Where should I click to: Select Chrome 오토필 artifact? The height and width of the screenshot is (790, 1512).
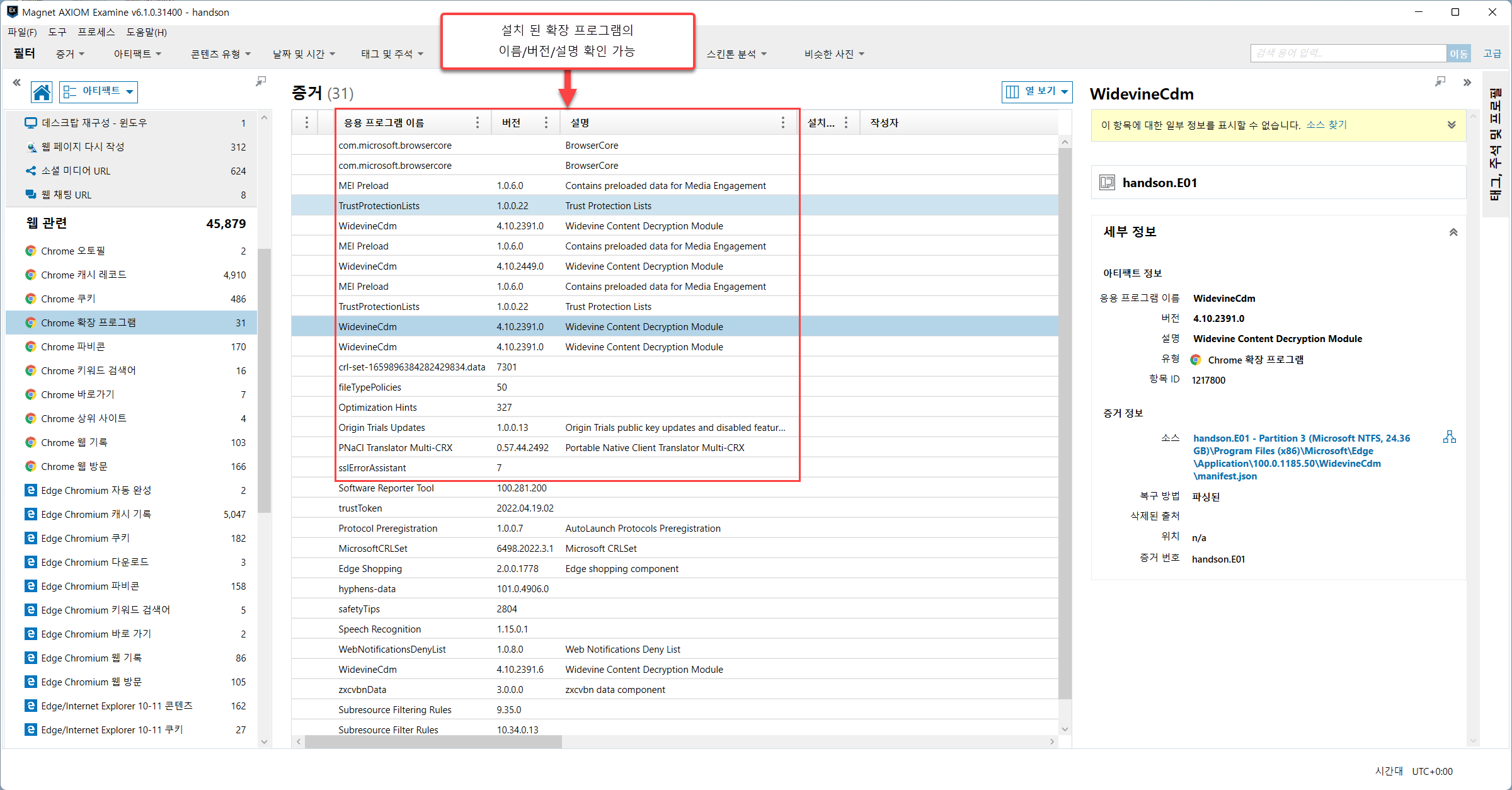coord(131,251)
